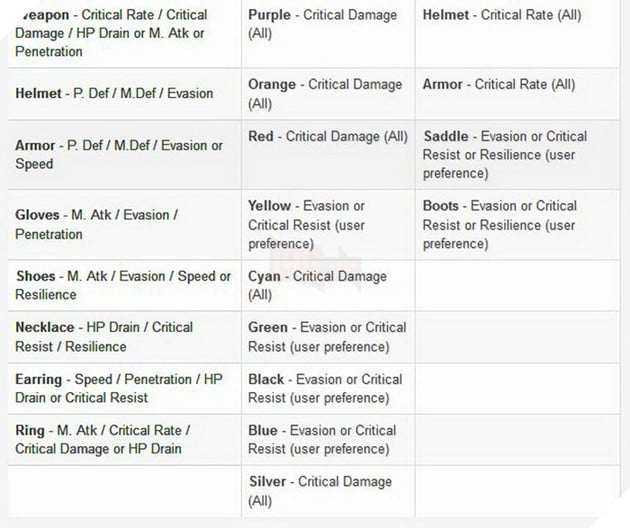Click the Black Evasion cell
Viewport: 630px width, 528px height.
click(328, 388)
